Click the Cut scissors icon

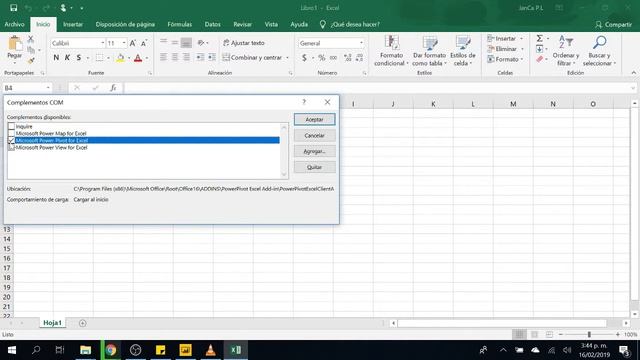[x=31, y=40]
